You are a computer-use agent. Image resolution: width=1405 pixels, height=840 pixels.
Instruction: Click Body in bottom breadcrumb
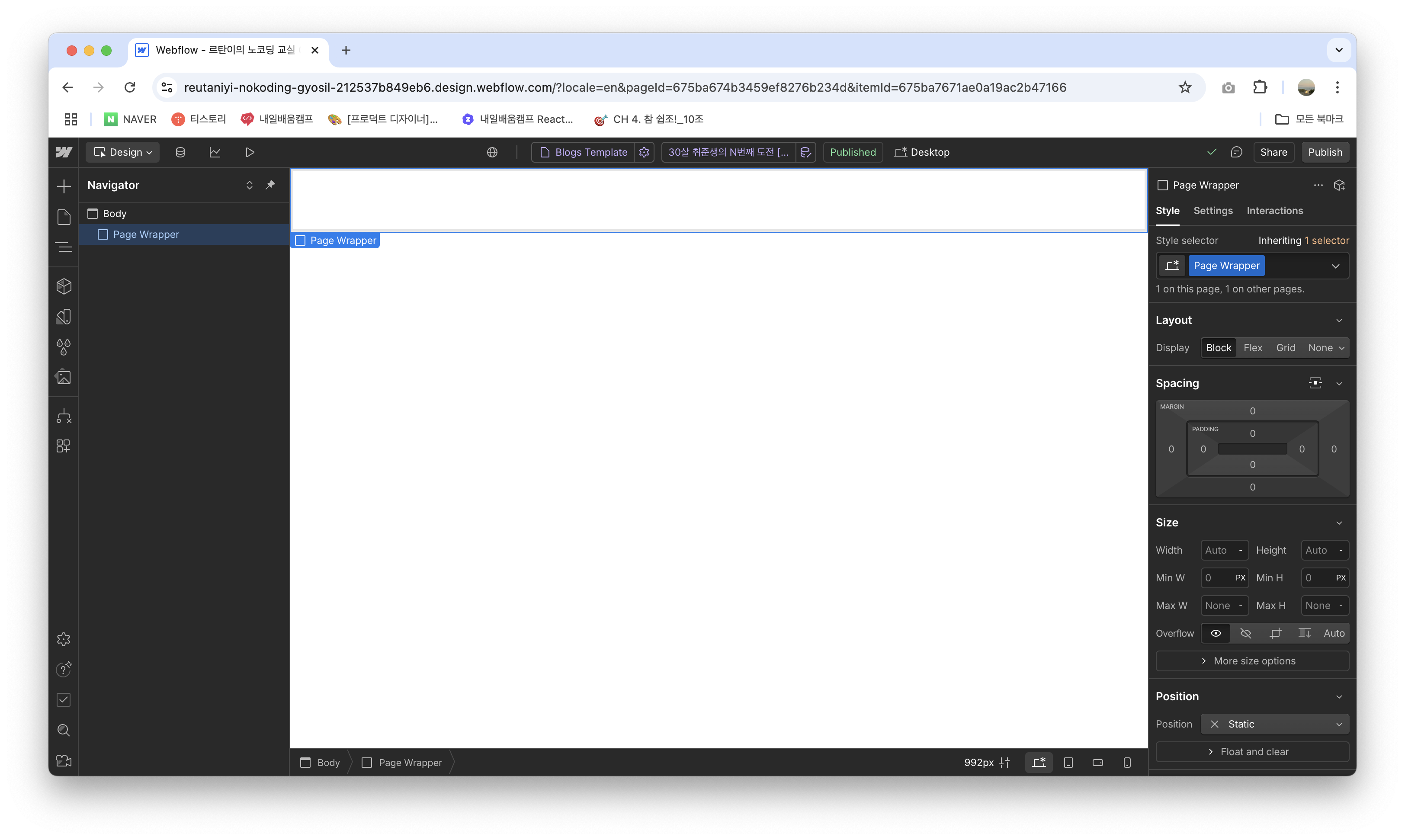tap(321, 763)
